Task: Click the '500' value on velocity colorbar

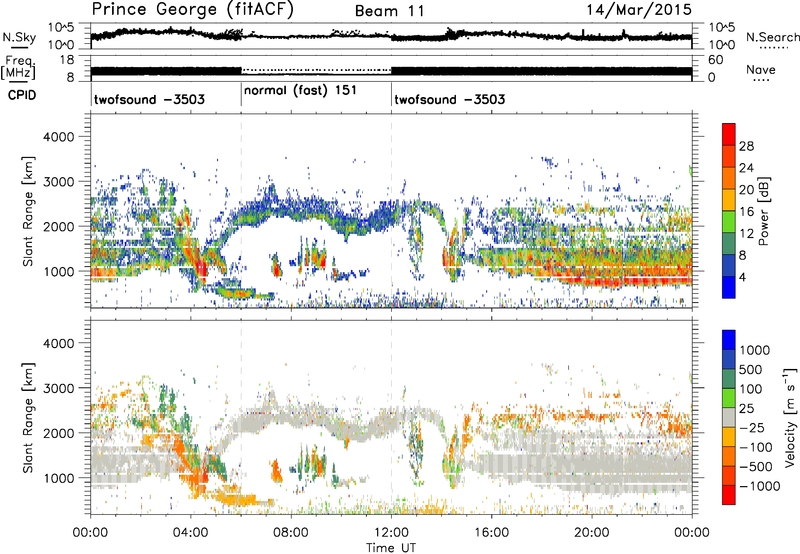Action: pos(752,369)
